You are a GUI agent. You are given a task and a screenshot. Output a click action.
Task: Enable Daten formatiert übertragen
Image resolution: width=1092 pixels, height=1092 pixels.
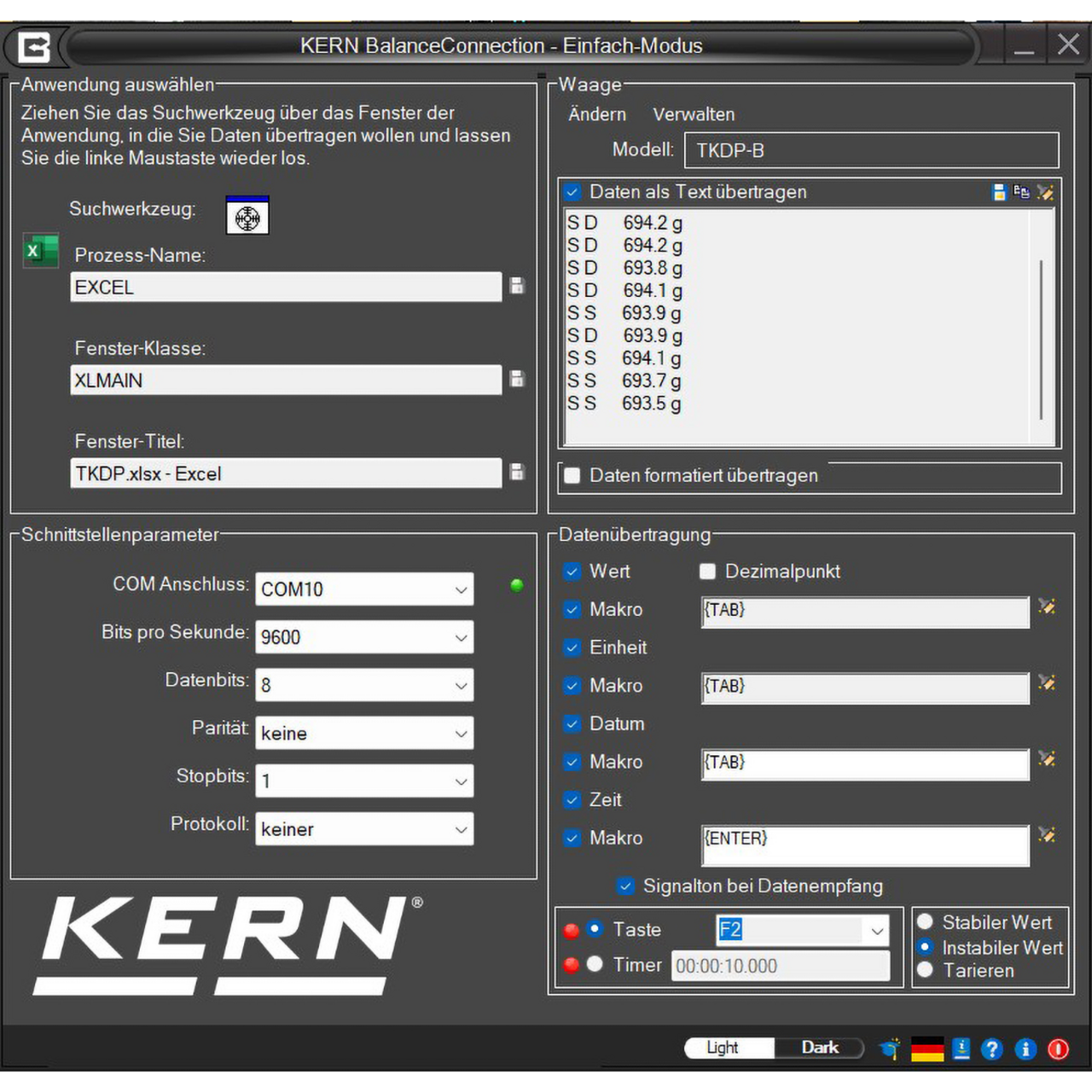[x=572, y=475]
